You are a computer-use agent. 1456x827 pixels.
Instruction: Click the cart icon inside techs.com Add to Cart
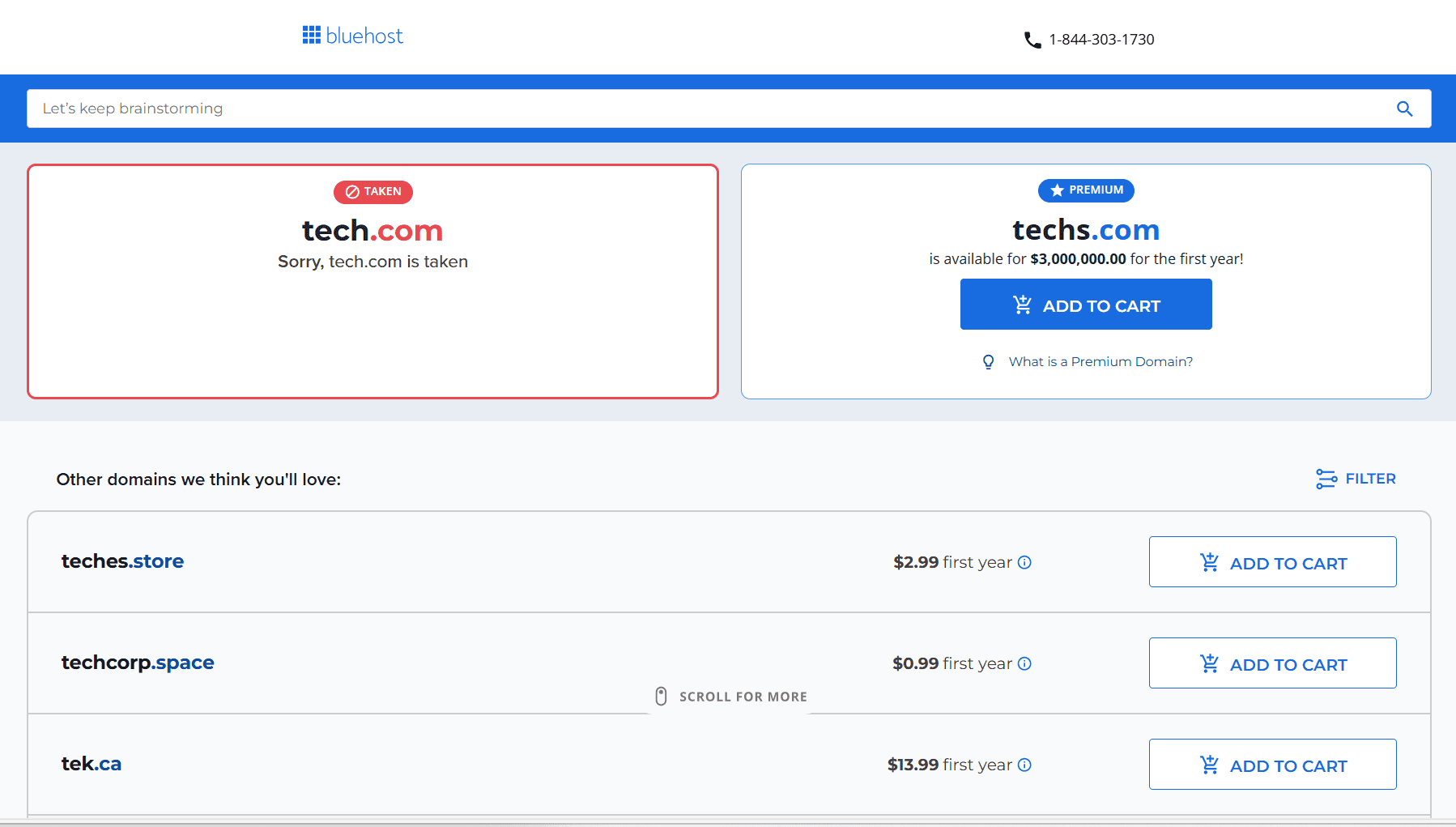pos(1021,305)
